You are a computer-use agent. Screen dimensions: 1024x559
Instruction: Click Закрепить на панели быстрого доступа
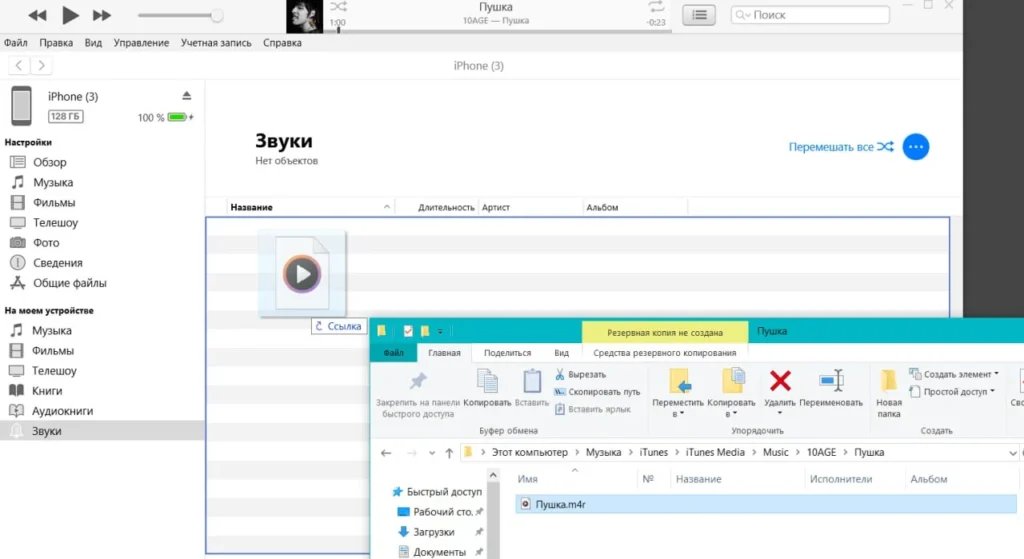click(x=417, y=394)
